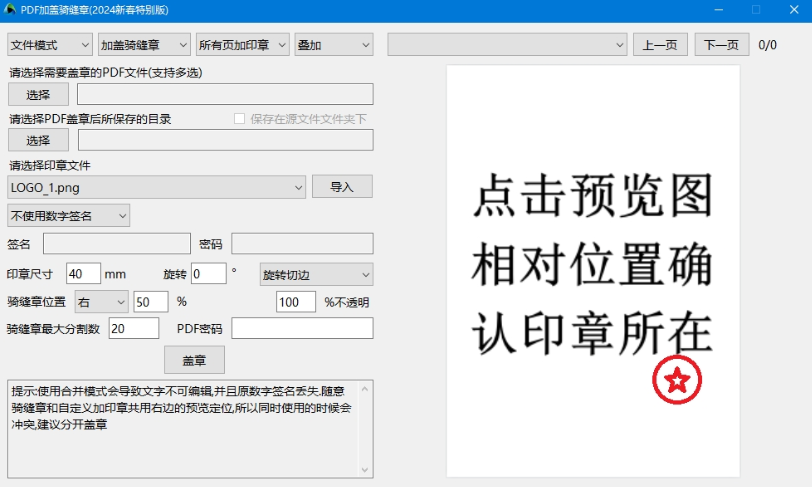Click the 旋转 angle field showing 0
This screenshot has width=812, height=487.
coord(209,274)
